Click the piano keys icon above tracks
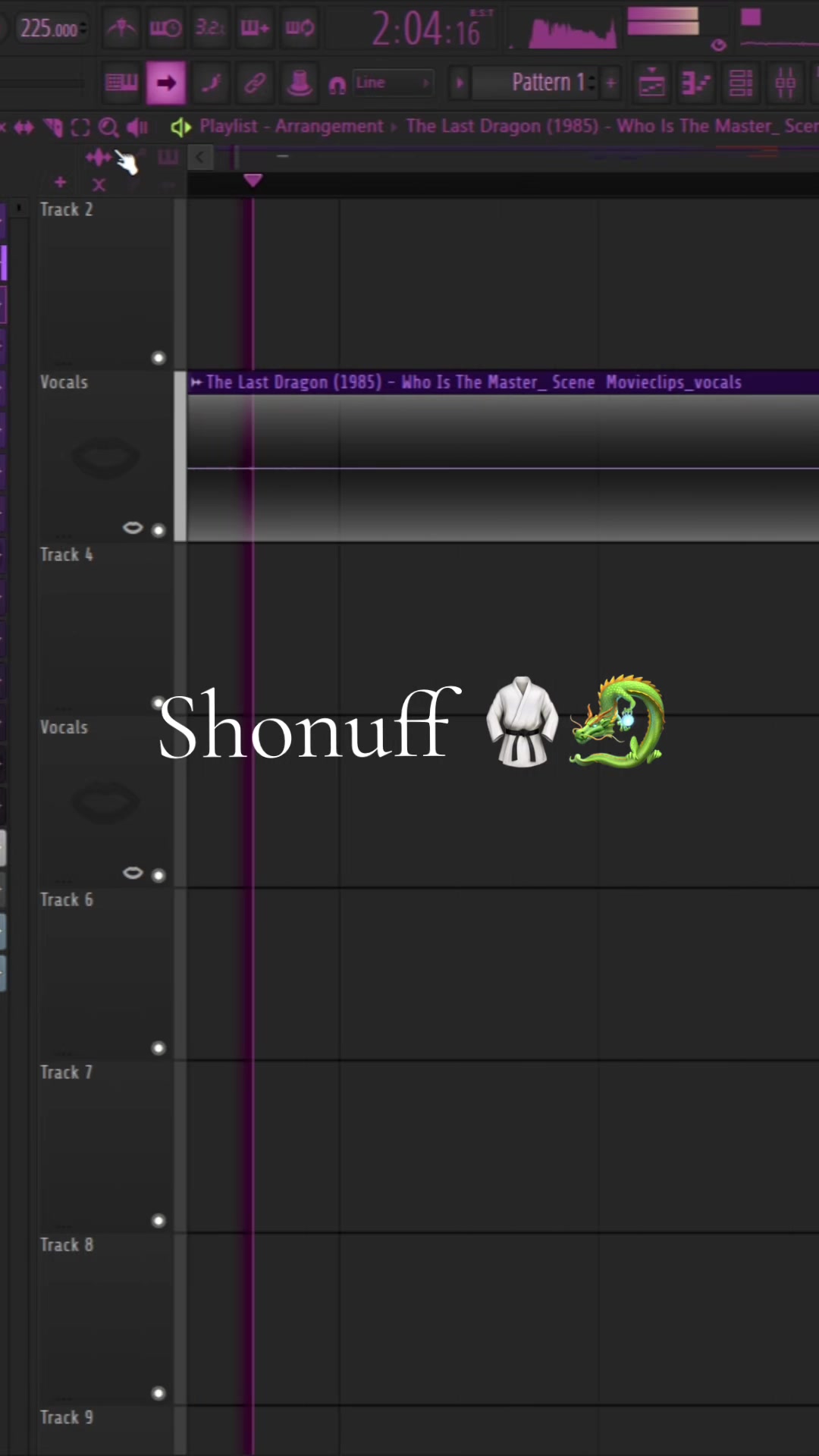 168,158
